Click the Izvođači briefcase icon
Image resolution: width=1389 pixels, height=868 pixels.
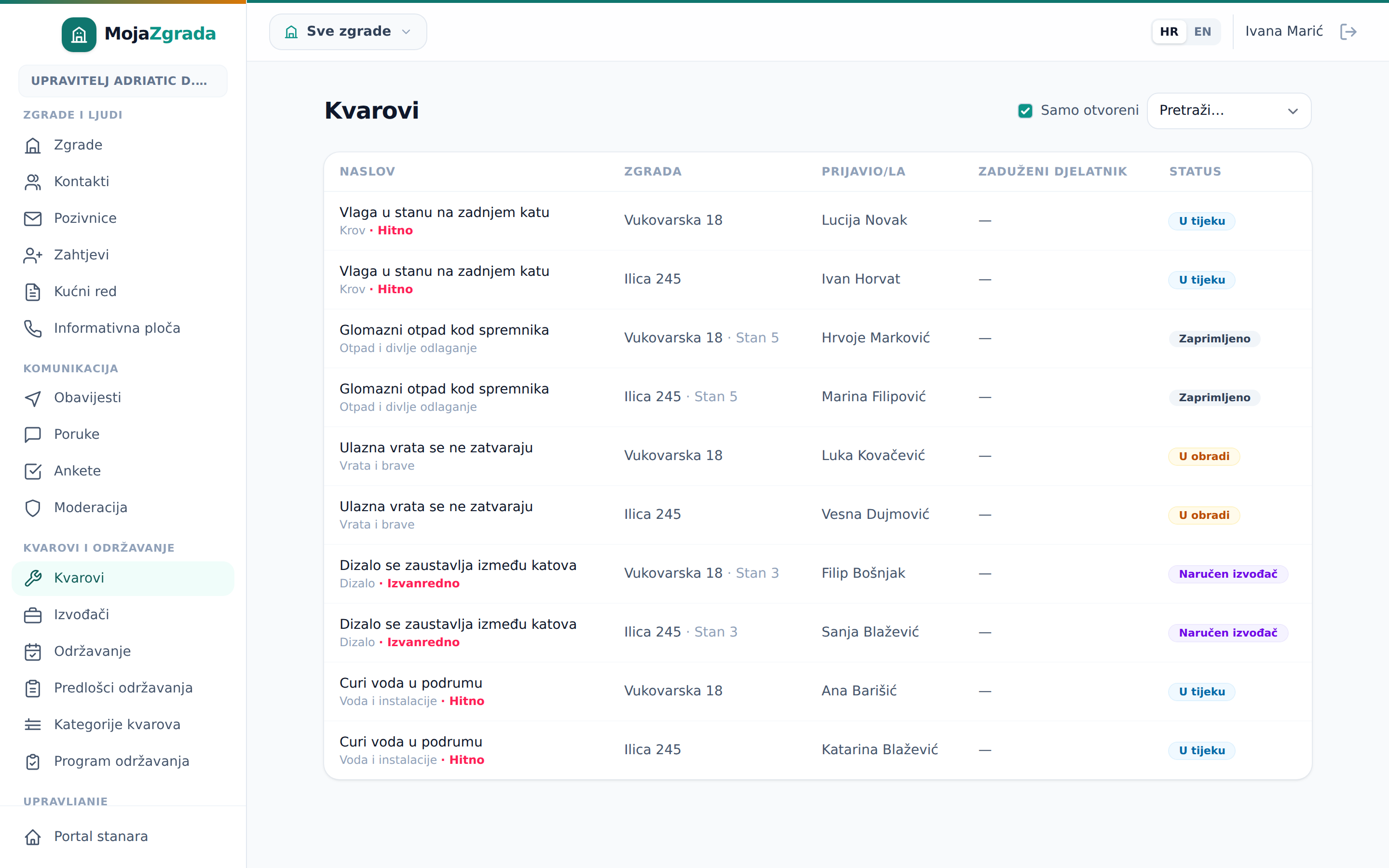tap(33, 615)
